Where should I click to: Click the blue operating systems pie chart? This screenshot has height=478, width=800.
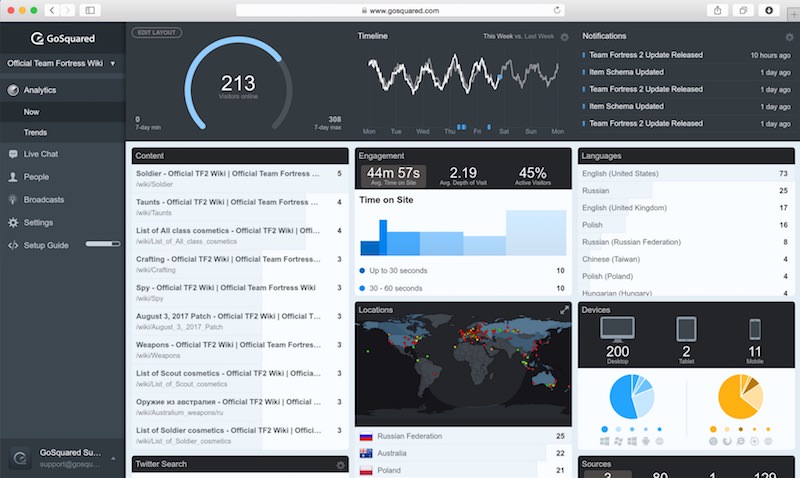(x=632, y=397)
